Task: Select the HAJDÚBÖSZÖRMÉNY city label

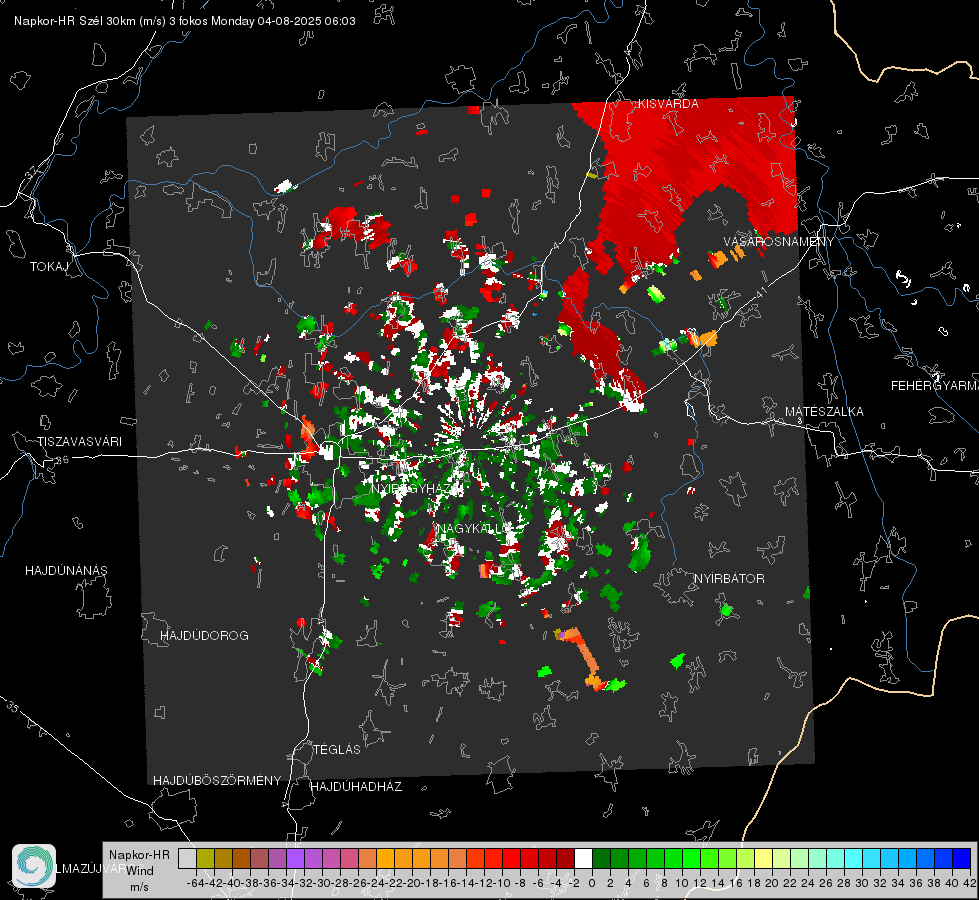Action: click(217, 781)
